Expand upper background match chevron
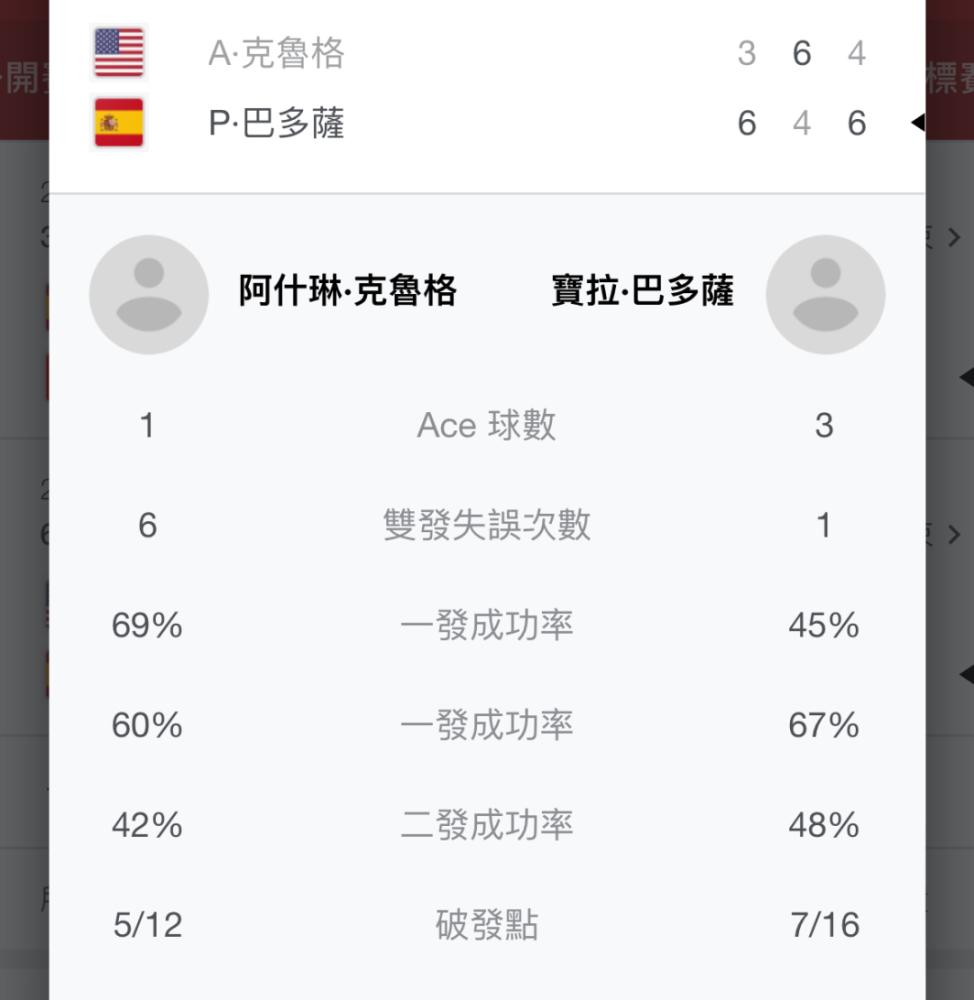Screen dimensions: 974x1000 tap(954, 237)
